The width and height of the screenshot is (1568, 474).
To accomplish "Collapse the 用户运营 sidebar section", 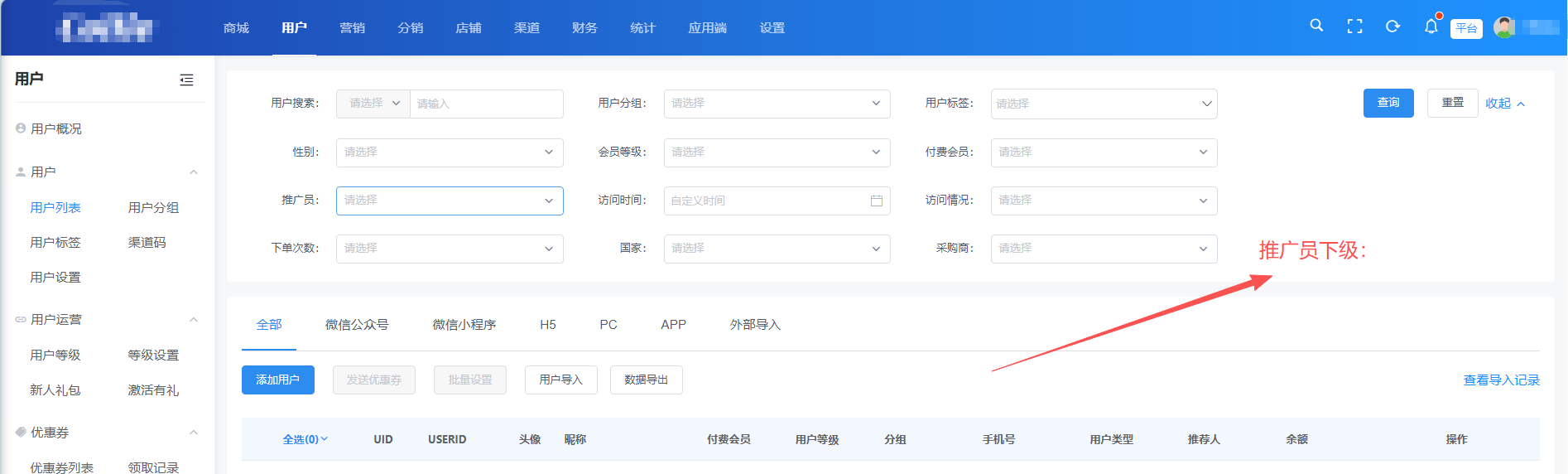I will pos(193,320).
